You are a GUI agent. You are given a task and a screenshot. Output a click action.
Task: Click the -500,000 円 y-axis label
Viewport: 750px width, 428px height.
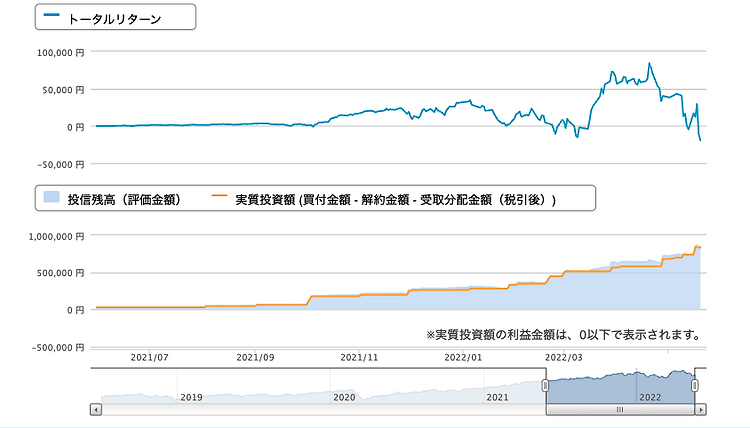click(x=58, y=348)
